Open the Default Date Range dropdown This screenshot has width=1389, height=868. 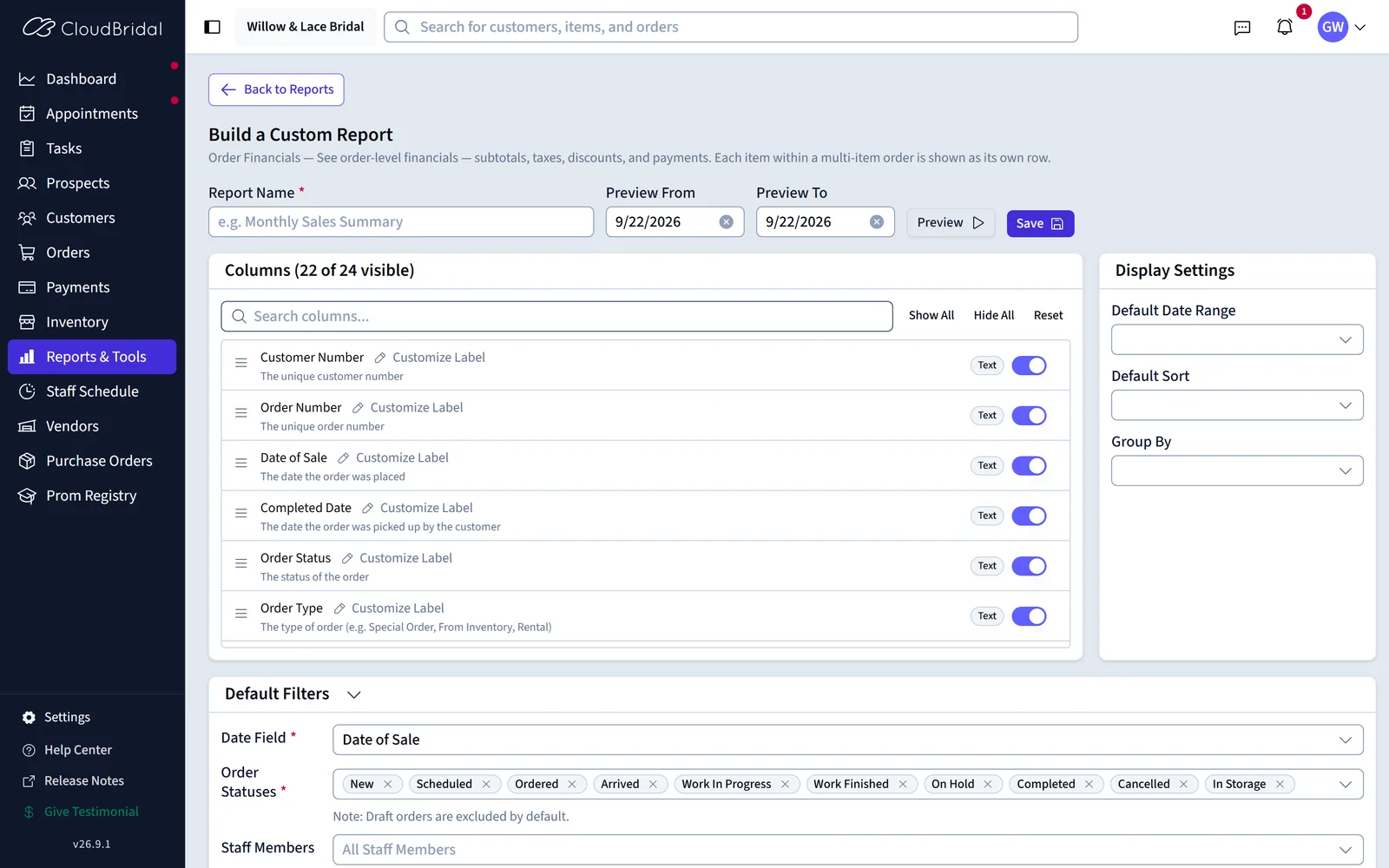click(1237, 339)
